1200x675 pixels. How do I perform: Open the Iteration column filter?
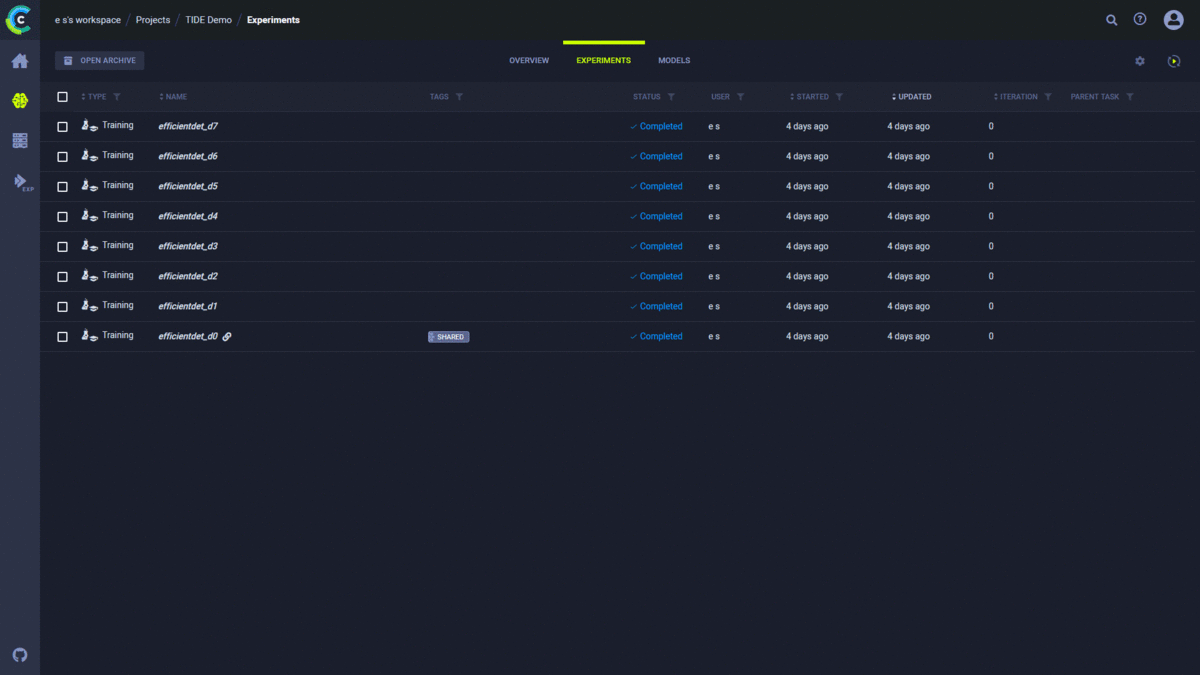(x=1048, y=97)
